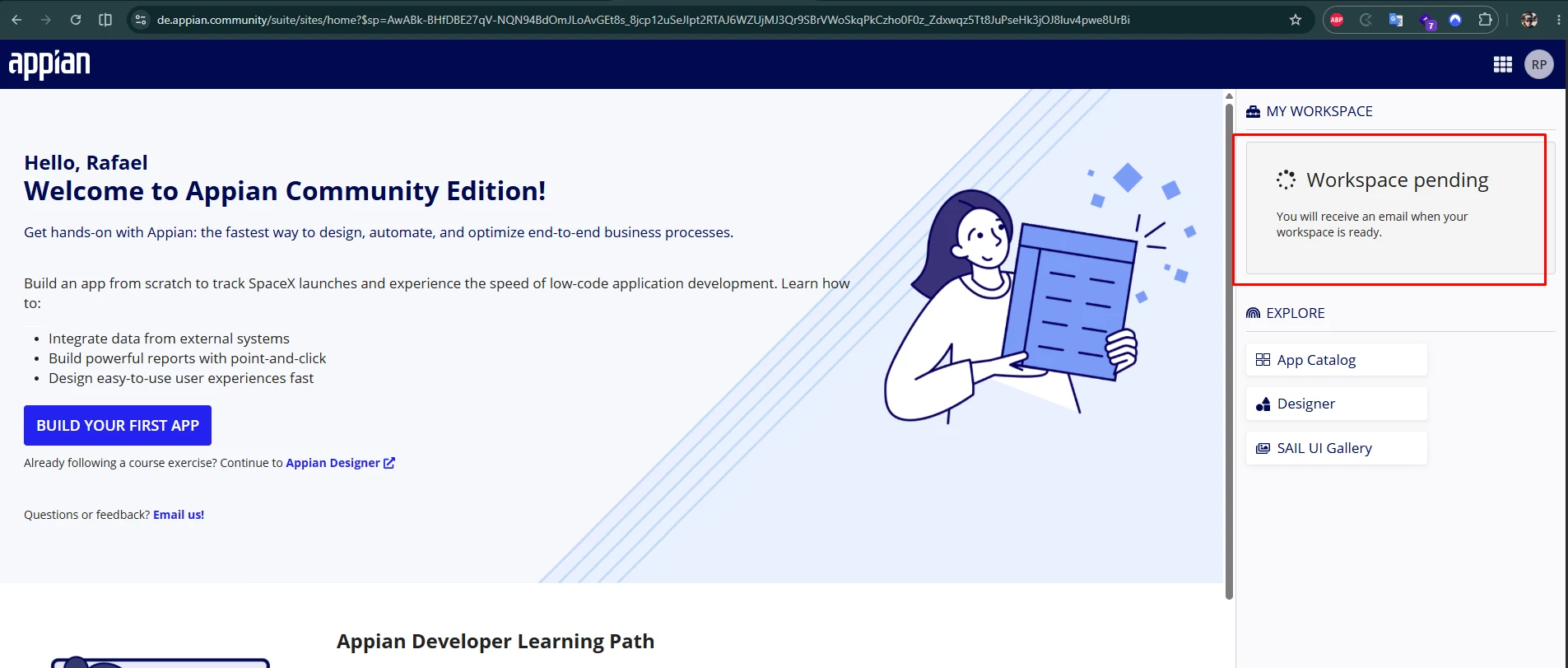Screen dimensions: 1568x668
Task: Click the EXPLORE rainbow icon
Action: tap(1253, 313)
